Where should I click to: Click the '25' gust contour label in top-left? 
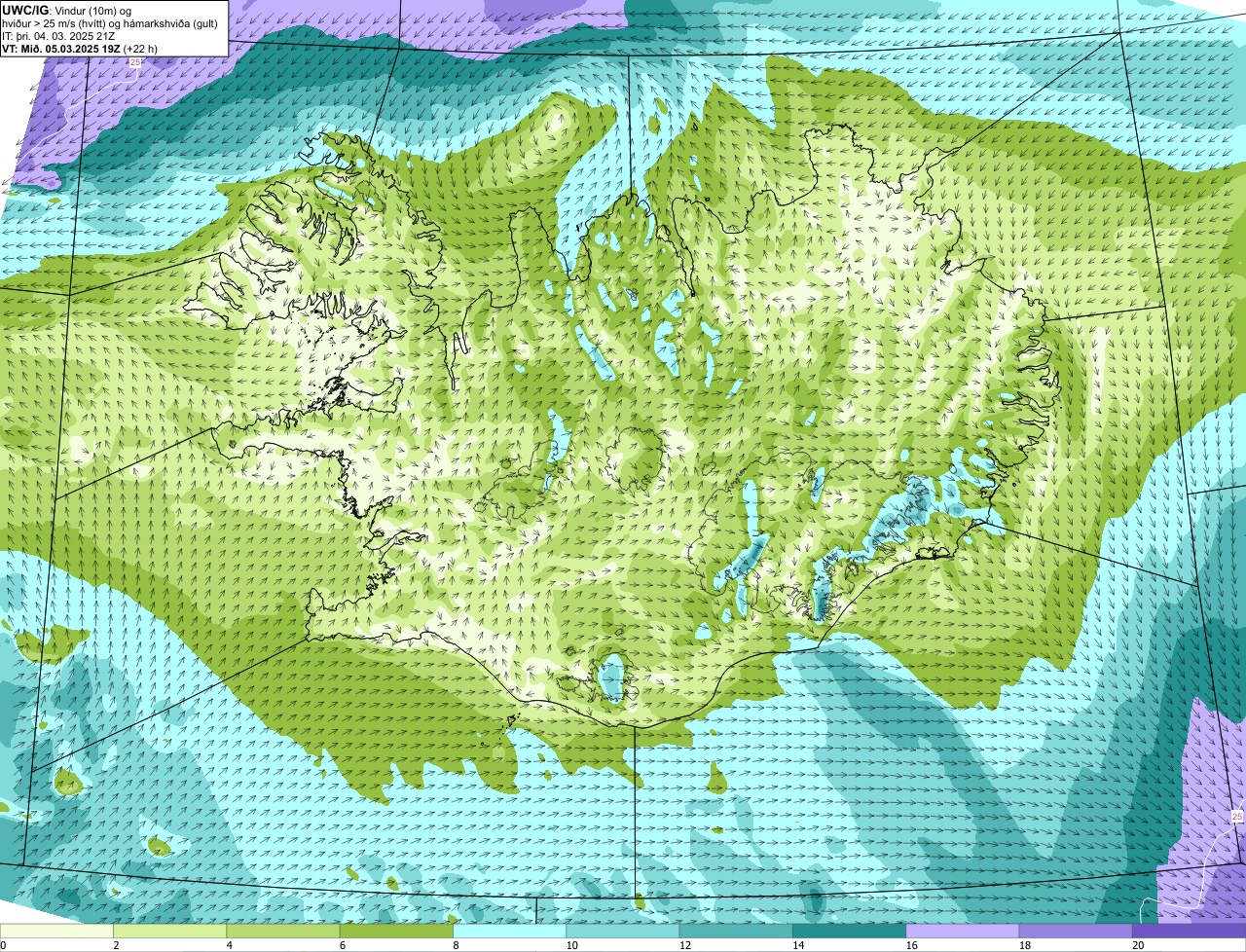tap(135, 62)
